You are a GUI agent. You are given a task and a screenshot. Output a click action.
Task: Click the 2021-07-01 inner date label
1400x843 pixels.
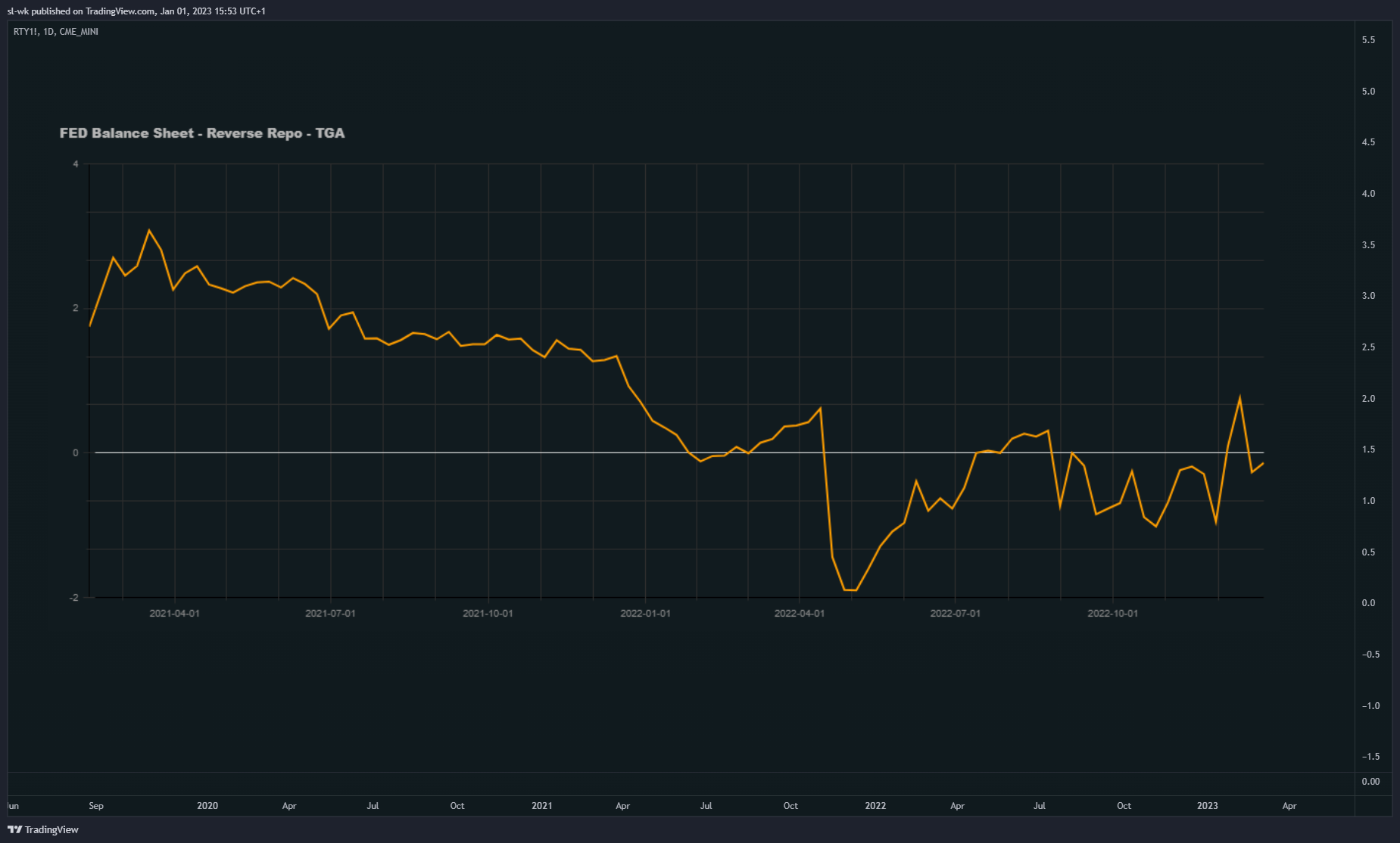tap(330, 613)
